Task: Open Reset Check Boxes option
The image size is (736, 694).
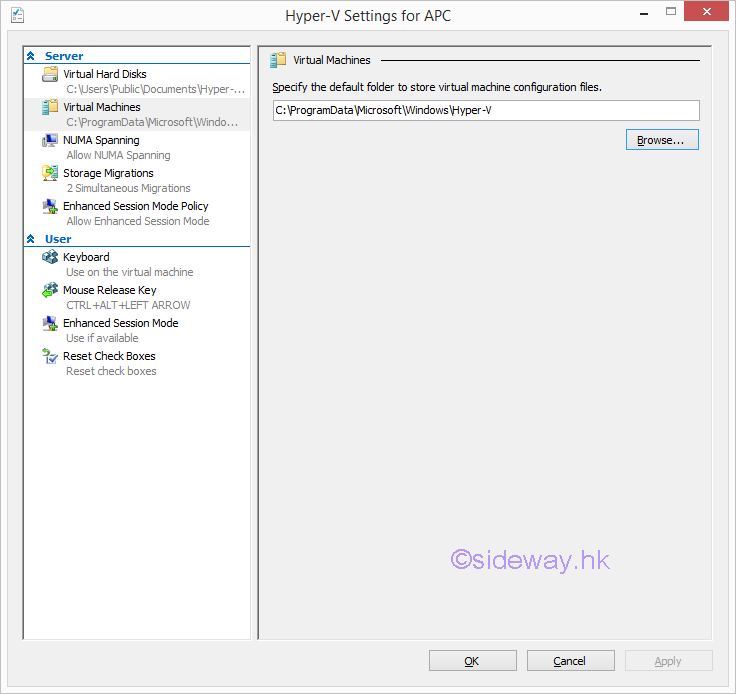Action: (109, 356)
